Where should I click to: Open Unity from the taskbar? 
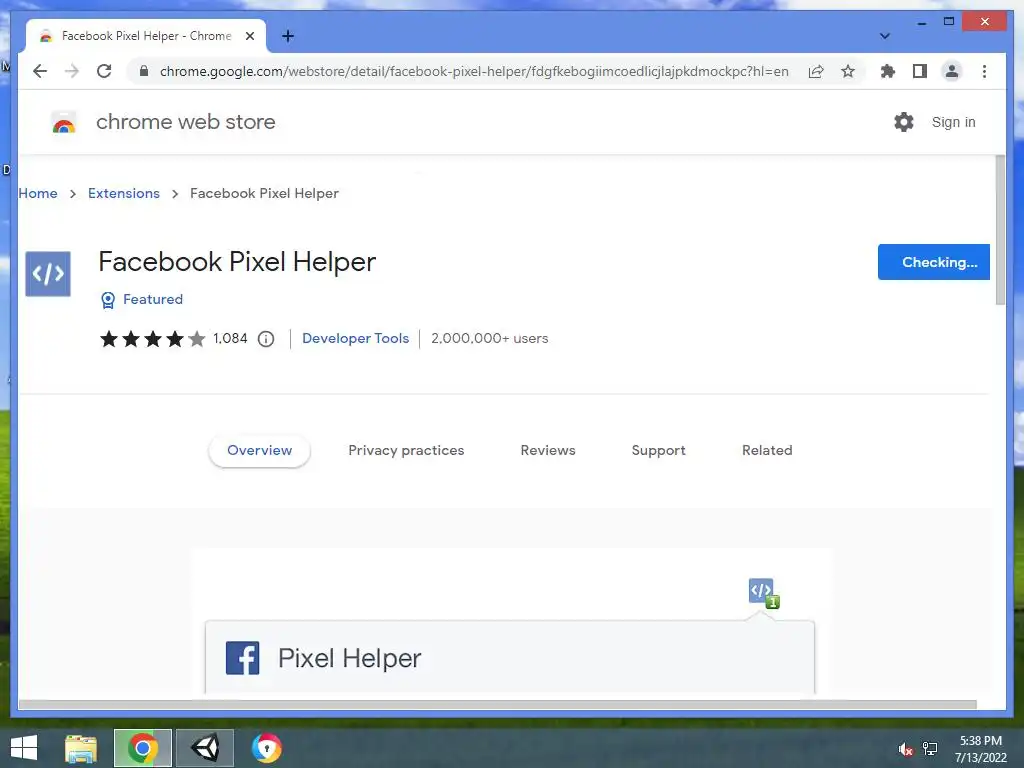(205, 748)
